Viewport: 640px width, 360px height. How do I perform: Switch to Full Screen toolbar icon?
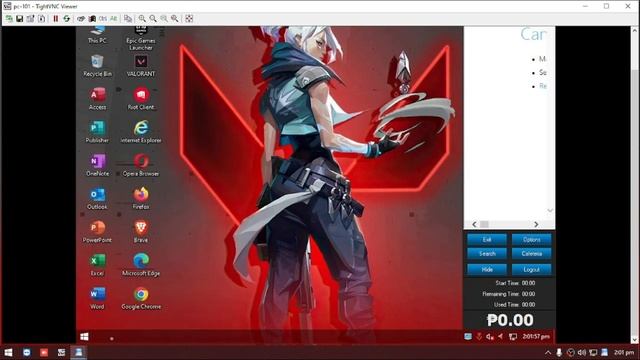pos(189,19)
